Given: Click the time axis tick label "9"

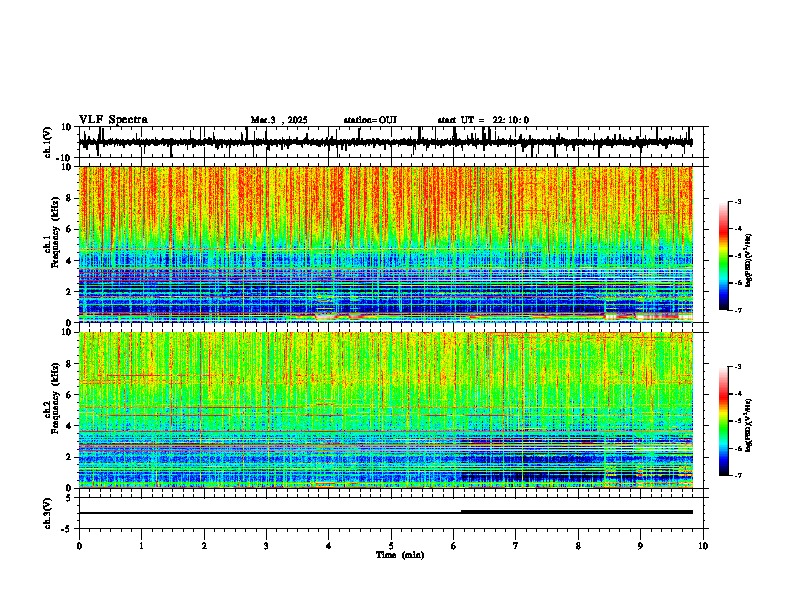Looking at the screenshot, I should click(640, 546).
